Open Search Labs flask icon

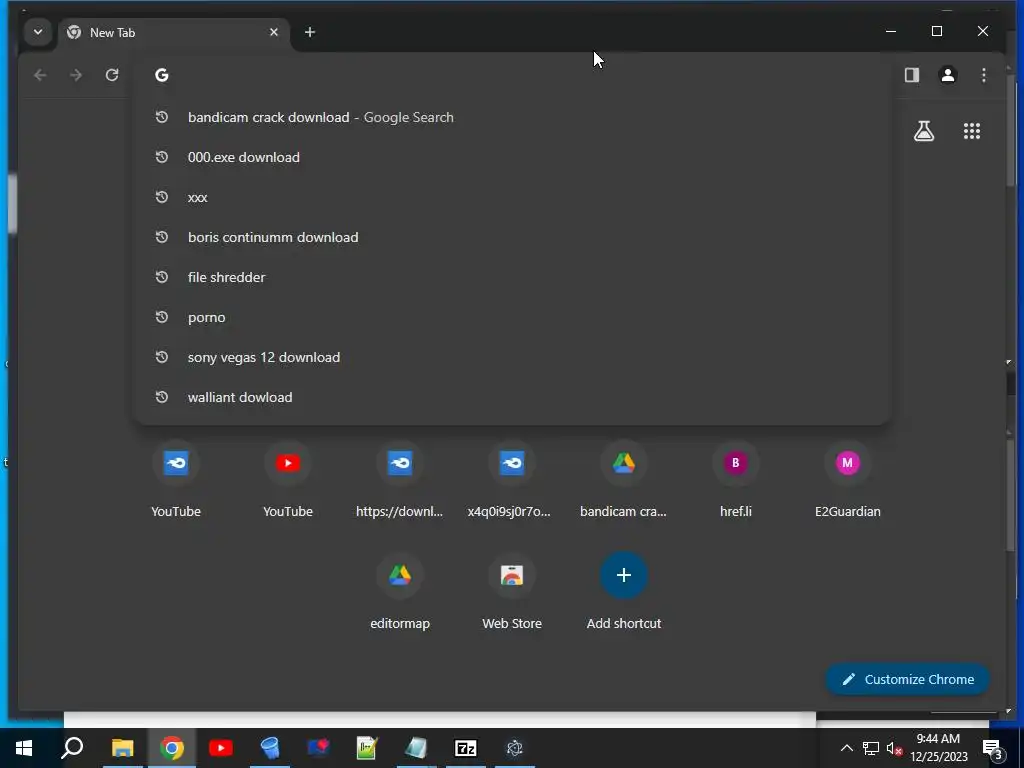coord(923,131)
